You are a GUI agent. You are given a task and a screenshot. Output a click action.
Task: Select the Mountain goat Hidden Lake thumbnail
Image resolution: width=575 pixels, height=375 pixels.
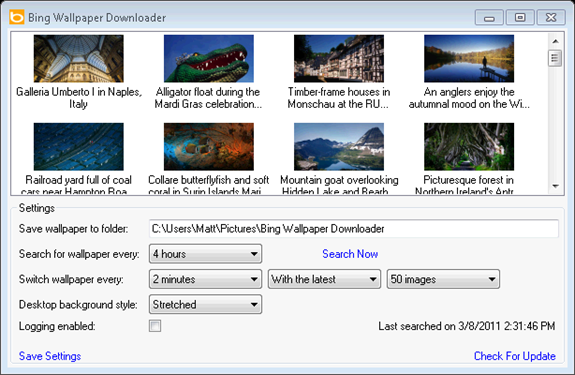339,147
